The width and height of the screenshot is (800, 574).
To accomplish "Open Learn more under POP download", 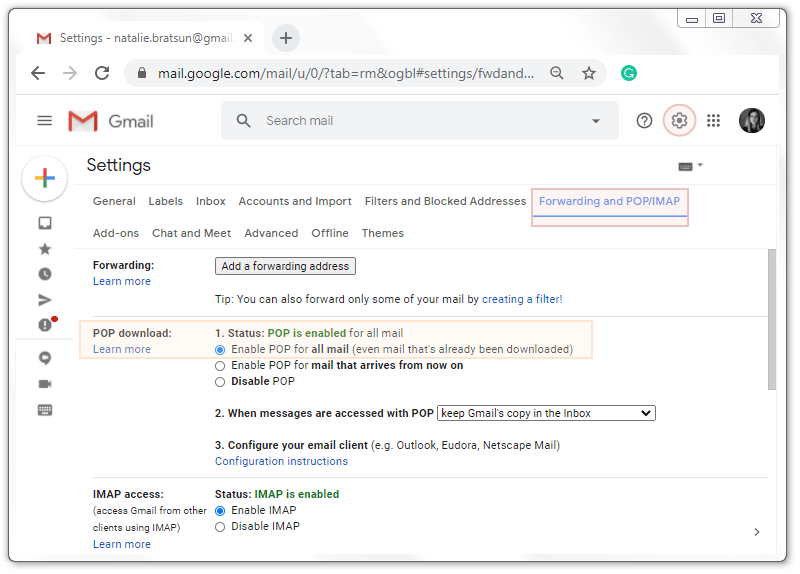I will click(x=122, y=350).
